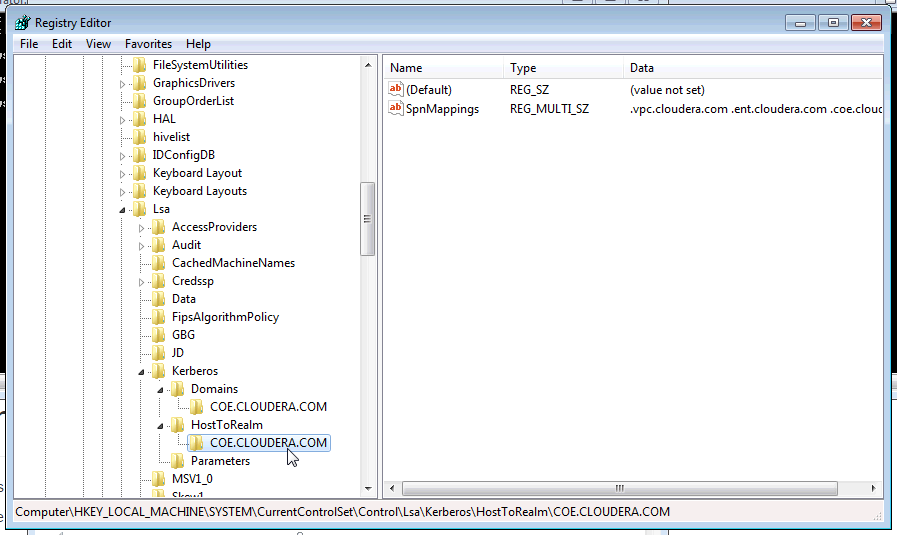Maximize the Registry Editor window
Image resolution: width=897 pixels, height=535 pixels.
833,23
